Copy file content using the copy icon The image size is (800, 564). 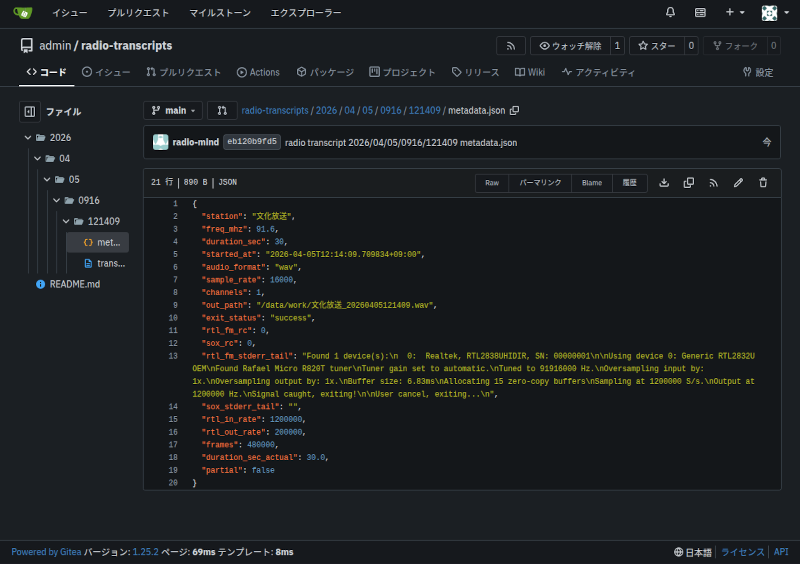688,183
